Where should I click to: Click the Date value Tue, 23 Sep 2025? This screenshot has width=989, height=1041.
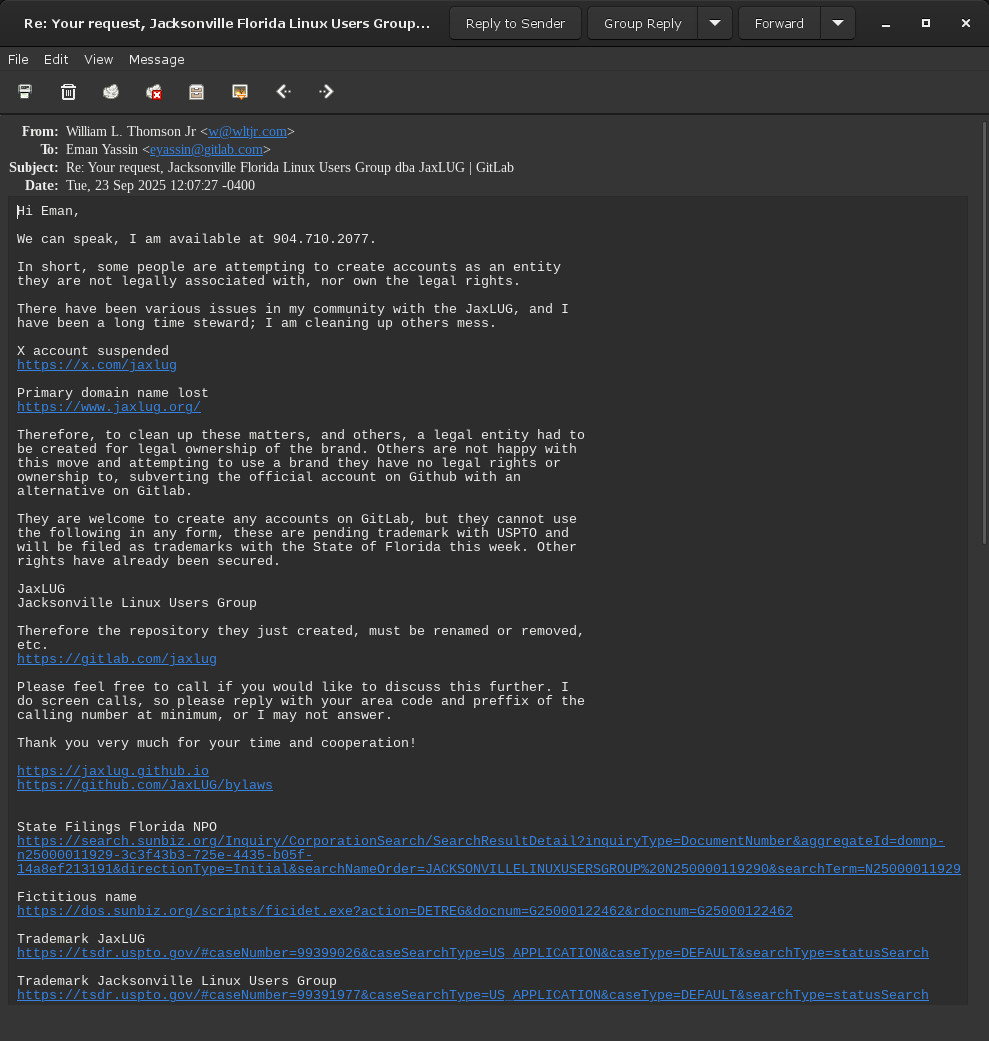click(160, 185)
